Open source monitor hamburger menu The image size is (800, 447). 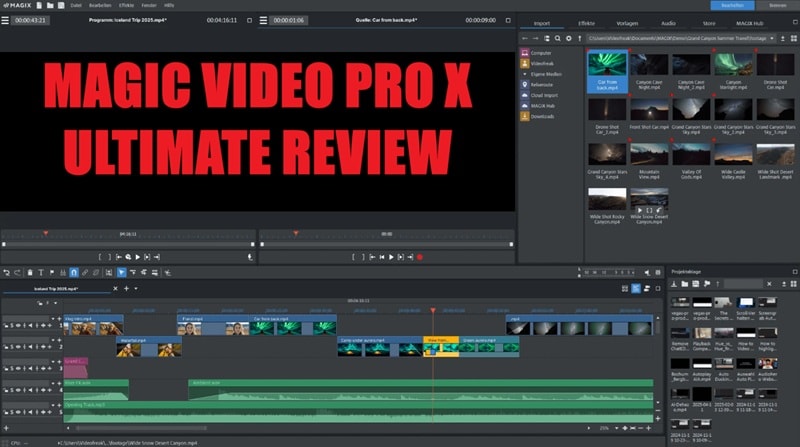pos(263,20)
